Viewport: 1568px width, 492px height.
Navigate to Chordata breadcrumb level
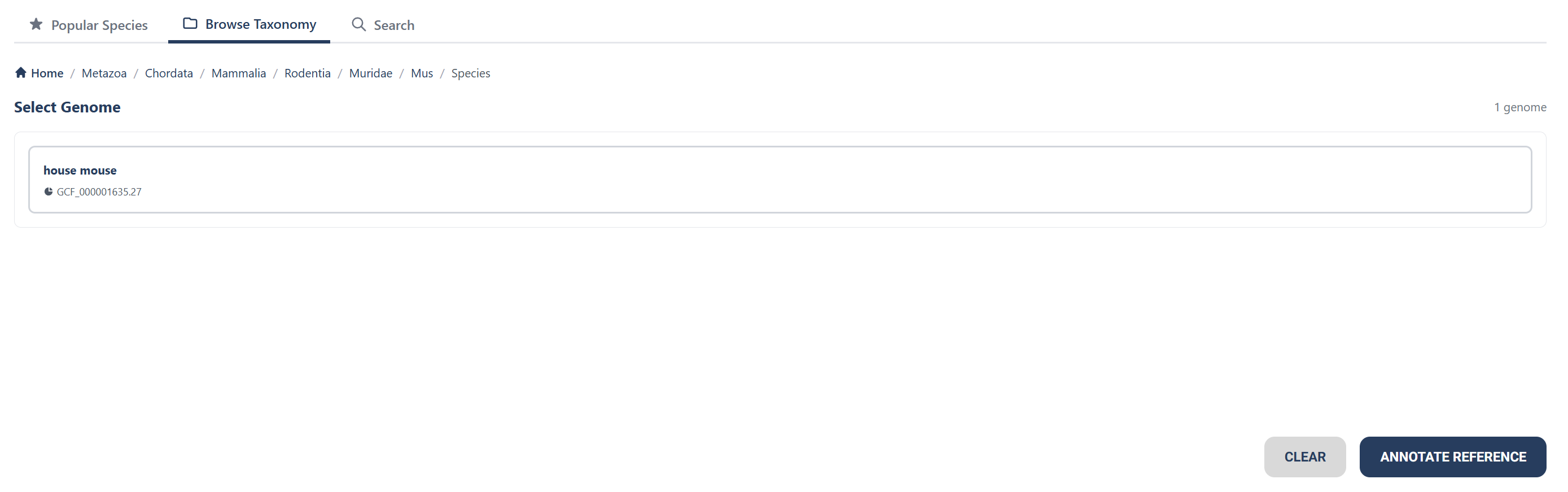point(169,73)
